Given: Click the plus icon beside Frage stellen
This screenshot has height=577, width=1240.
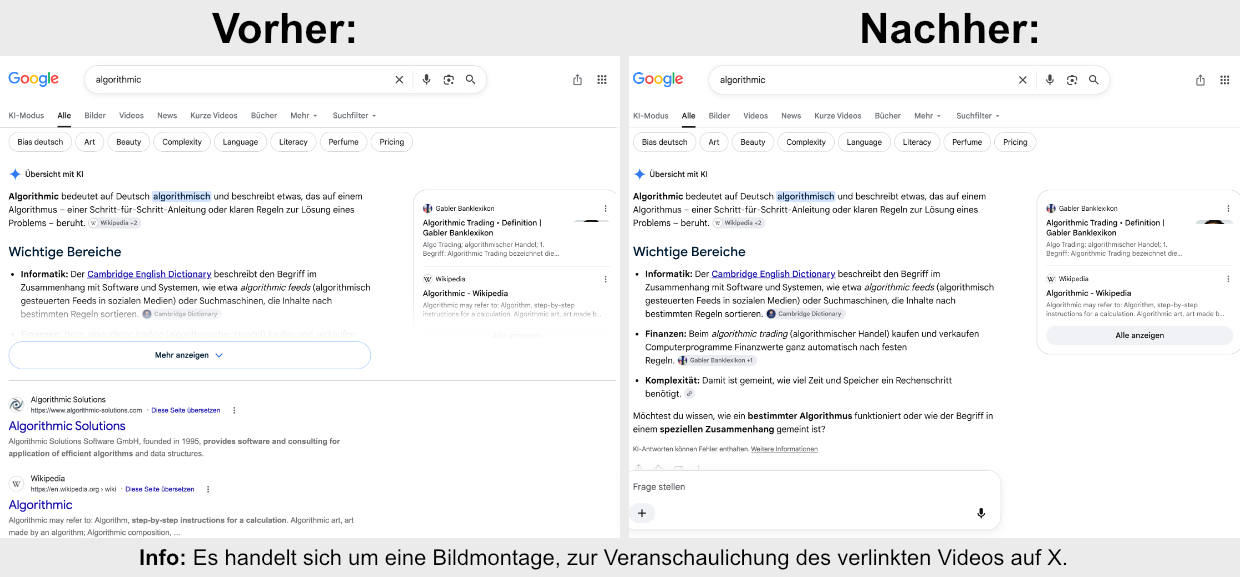Looking at the screenshot, I should (x=642, y=513).
